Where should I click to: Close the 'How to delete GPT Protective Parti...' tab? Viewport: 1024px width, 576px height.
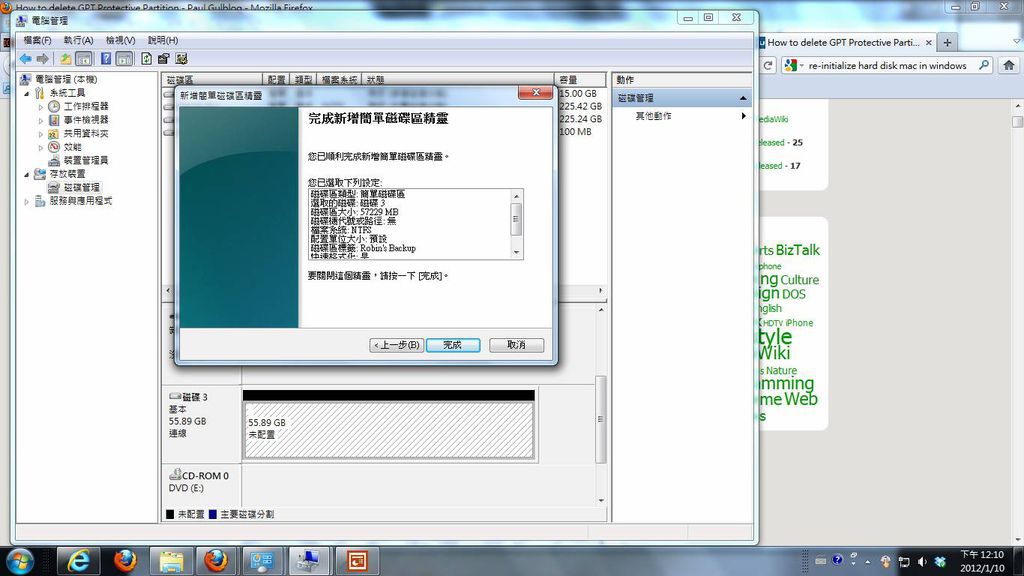[929, 42]
